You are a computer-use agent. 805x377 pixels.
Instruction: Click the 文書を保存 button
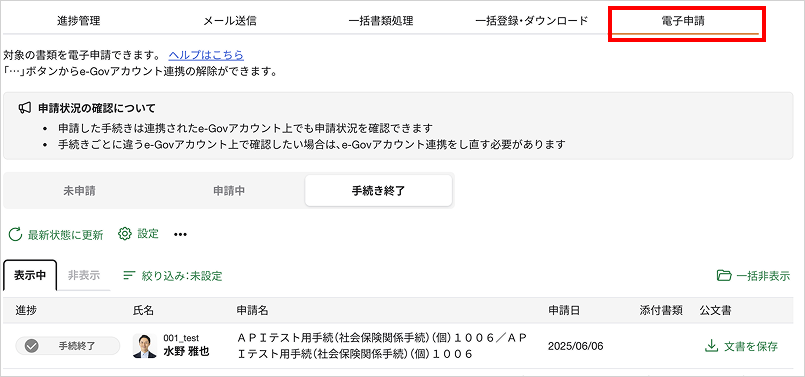coord(741,346)
